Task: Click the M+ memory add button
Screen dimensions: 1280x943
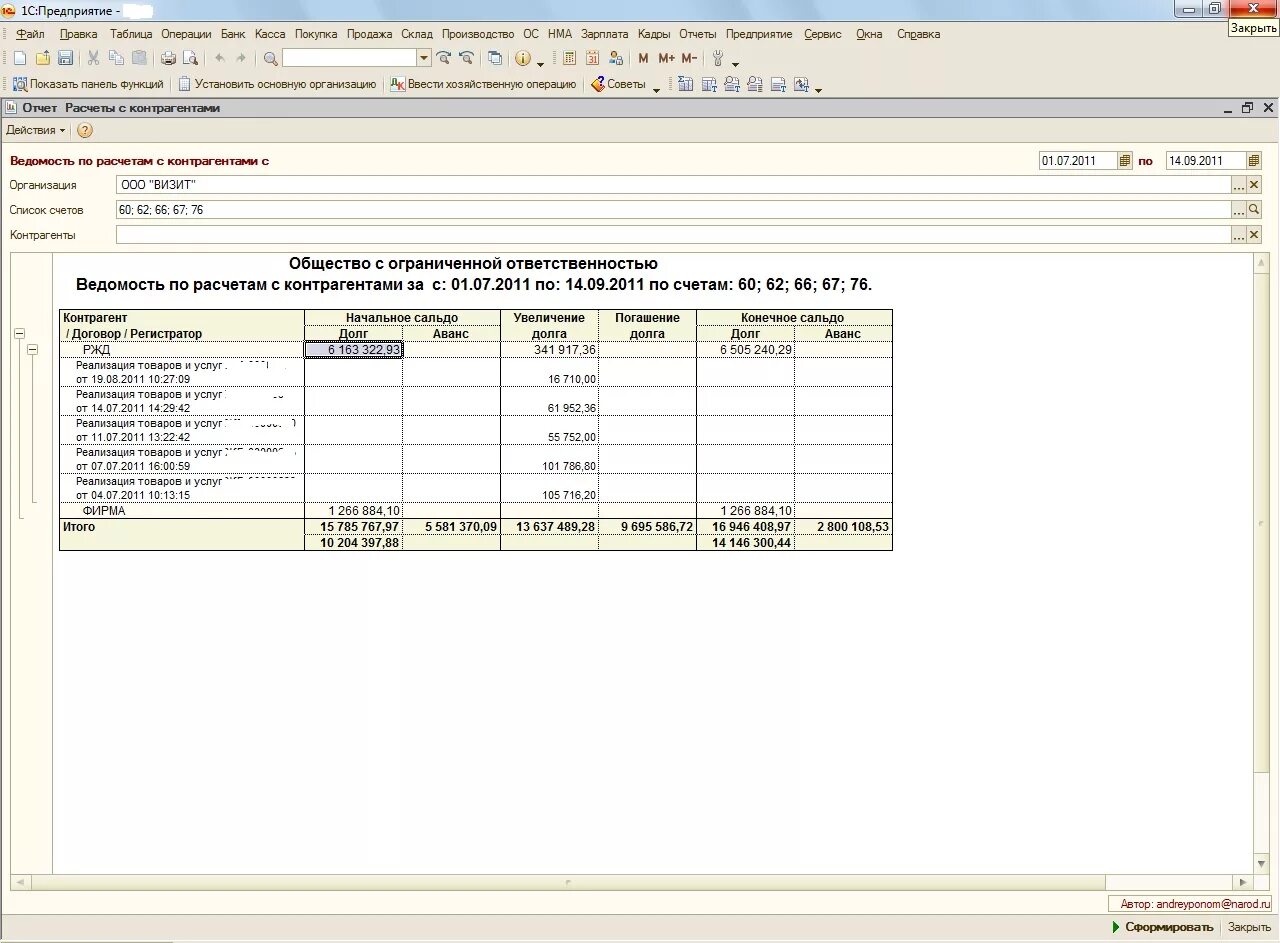Action: pyautogui.click(x=666, y=58)
